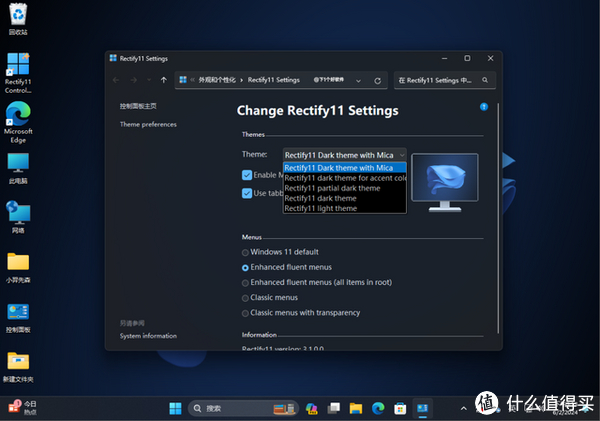Image resolution: width=600 pixels, height=421 pixels.
Task: Click 外观和个性化 breadcrumb
Action: pyautogui.click(x=217, y=80)
